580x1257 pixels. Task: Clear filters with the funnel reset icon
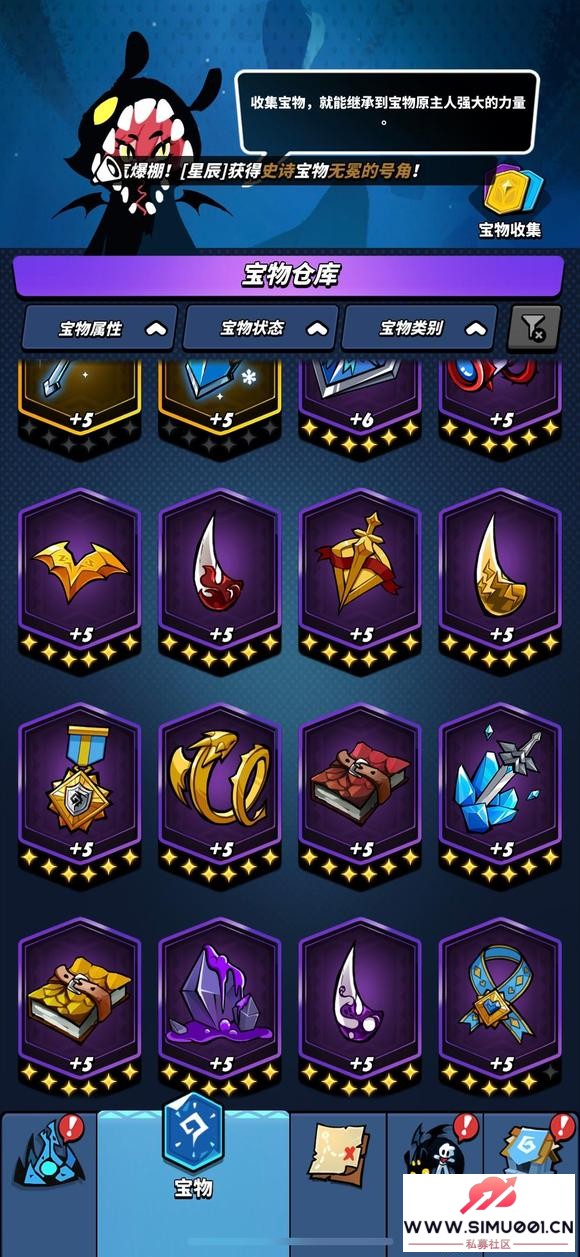[535, 328]
